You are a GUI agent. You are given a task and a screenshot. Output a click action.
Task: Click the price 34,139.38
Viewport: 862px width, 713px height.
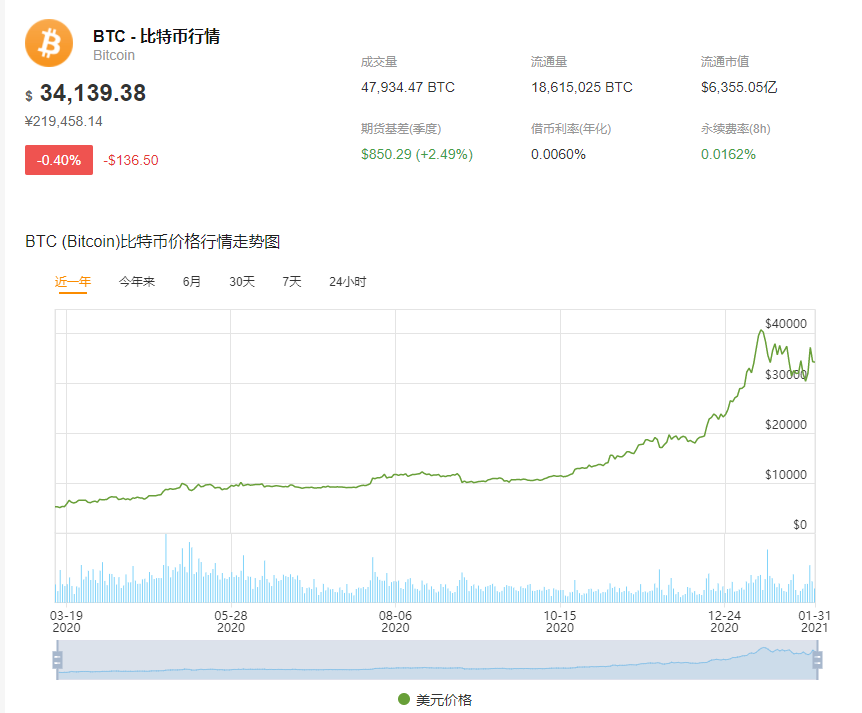93,93
